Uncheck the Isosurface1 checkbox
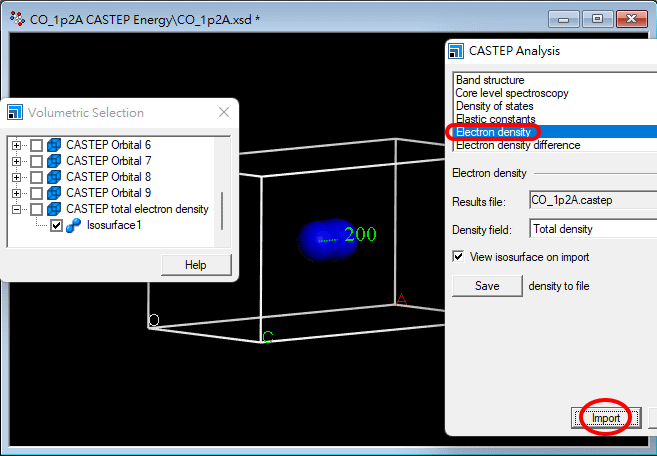The image size is (657, 456). point(56,226)
